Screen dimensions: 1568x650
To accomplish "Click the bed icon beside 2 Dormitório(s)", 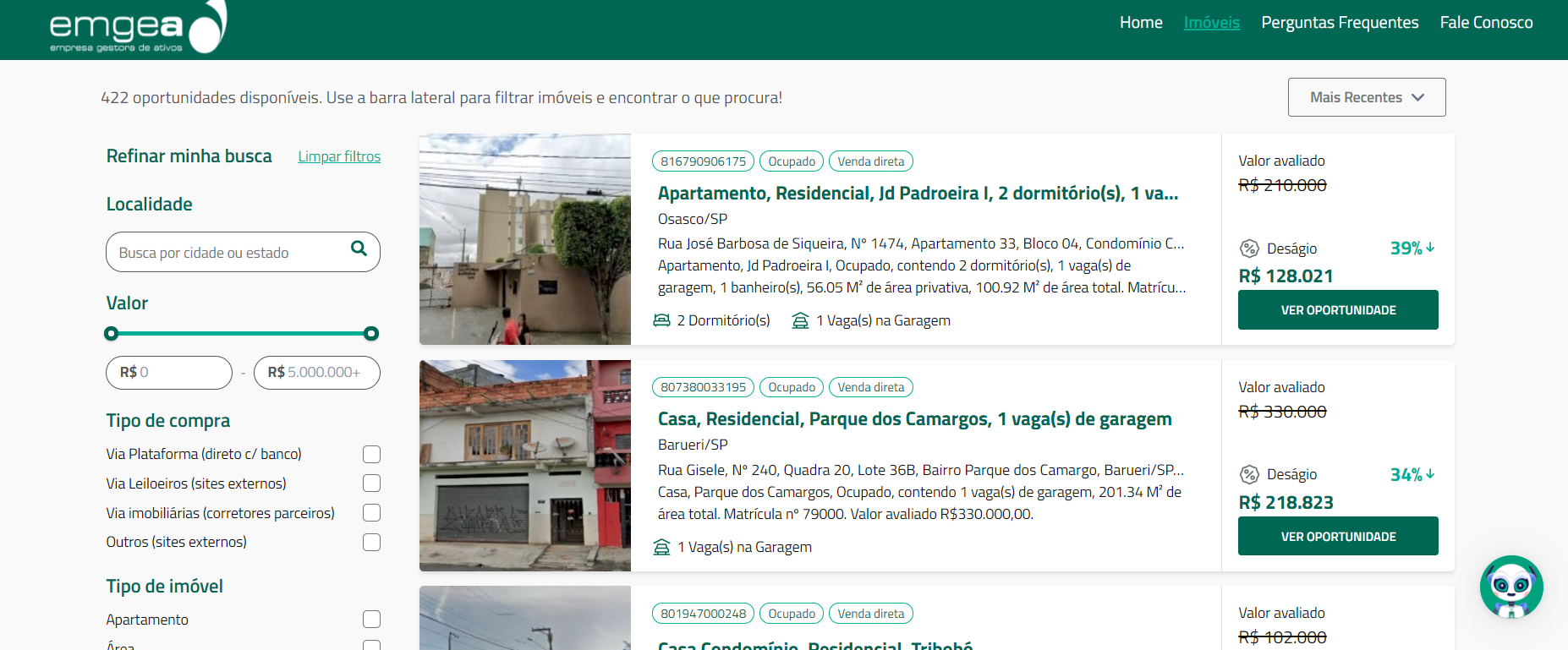I will (x=662, y=320).
